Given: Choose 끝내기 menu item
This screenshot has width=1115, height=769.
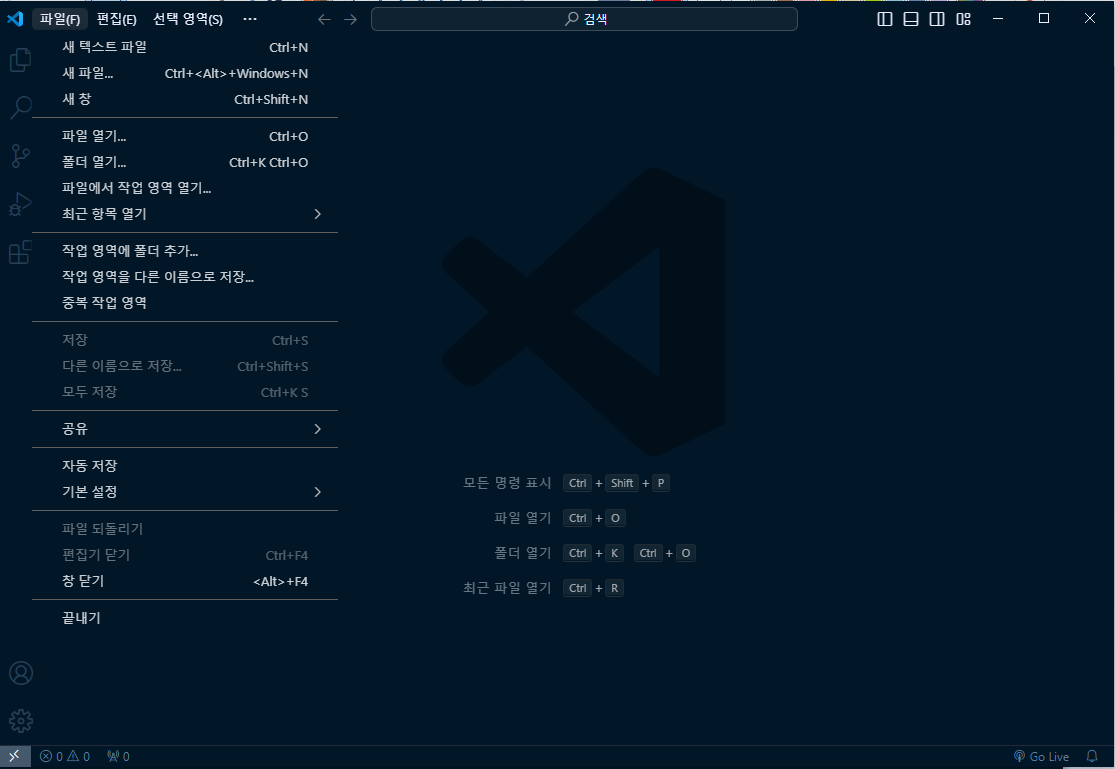Looking at the screenshot, I should point(185,618).
